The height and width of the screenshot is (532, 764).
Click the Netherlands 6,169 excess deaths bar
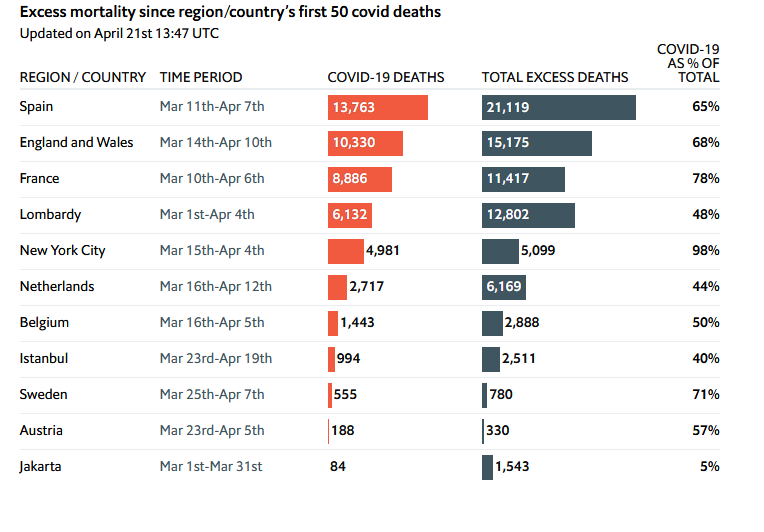tap(504, 287)
